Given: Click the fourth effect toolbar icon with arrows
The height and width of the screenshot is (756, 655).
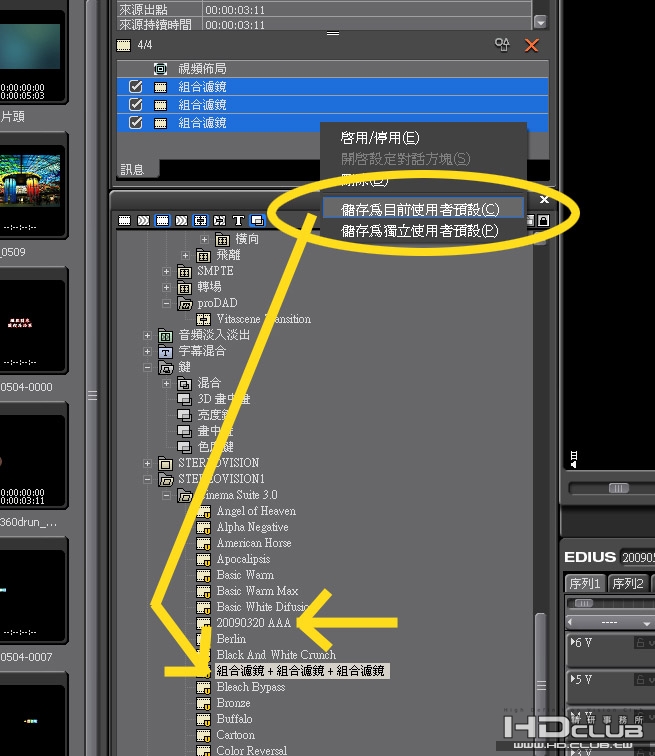Looking at the screenshot, I should tap(181, 221).
